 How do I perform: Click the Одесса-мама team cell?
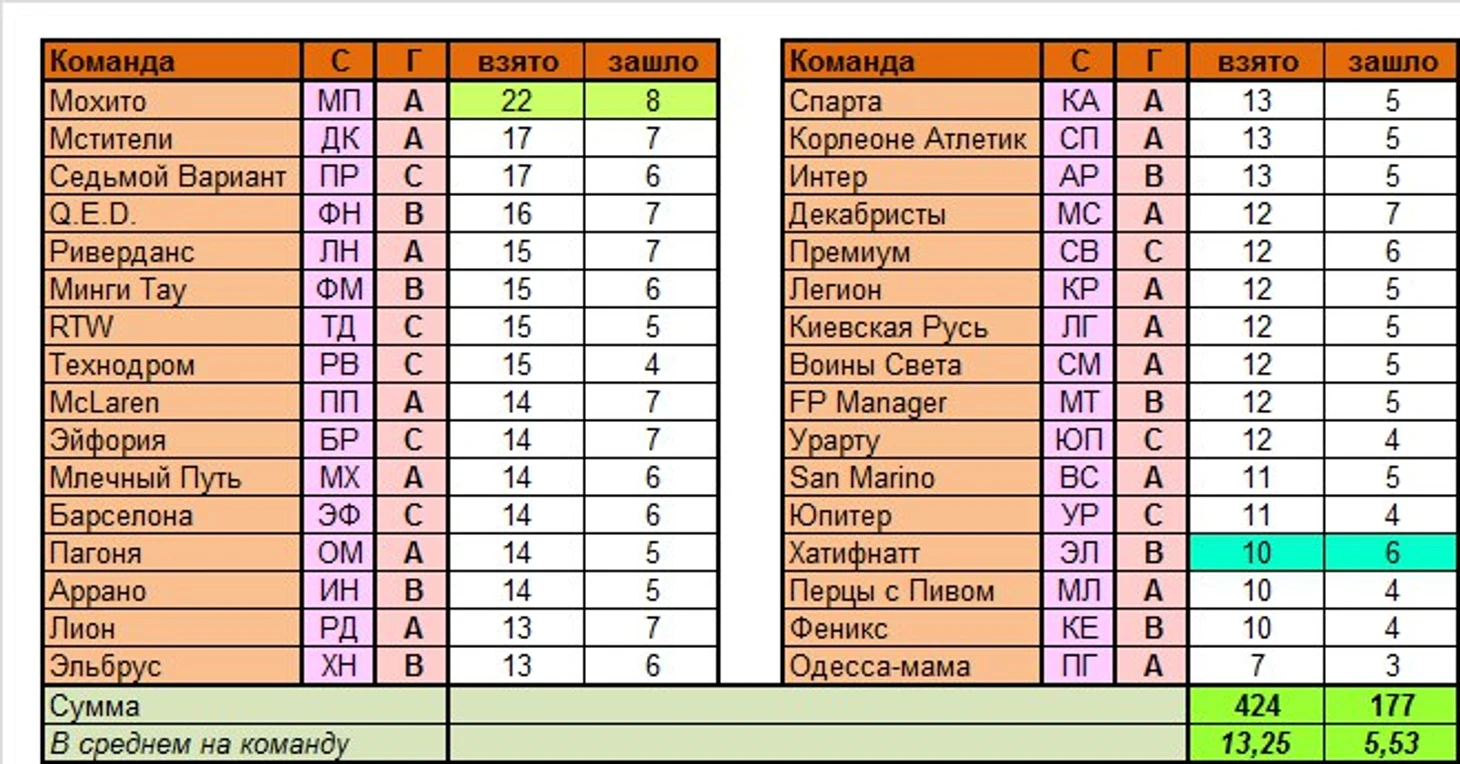pyautogui.click(x=912, y=666)
